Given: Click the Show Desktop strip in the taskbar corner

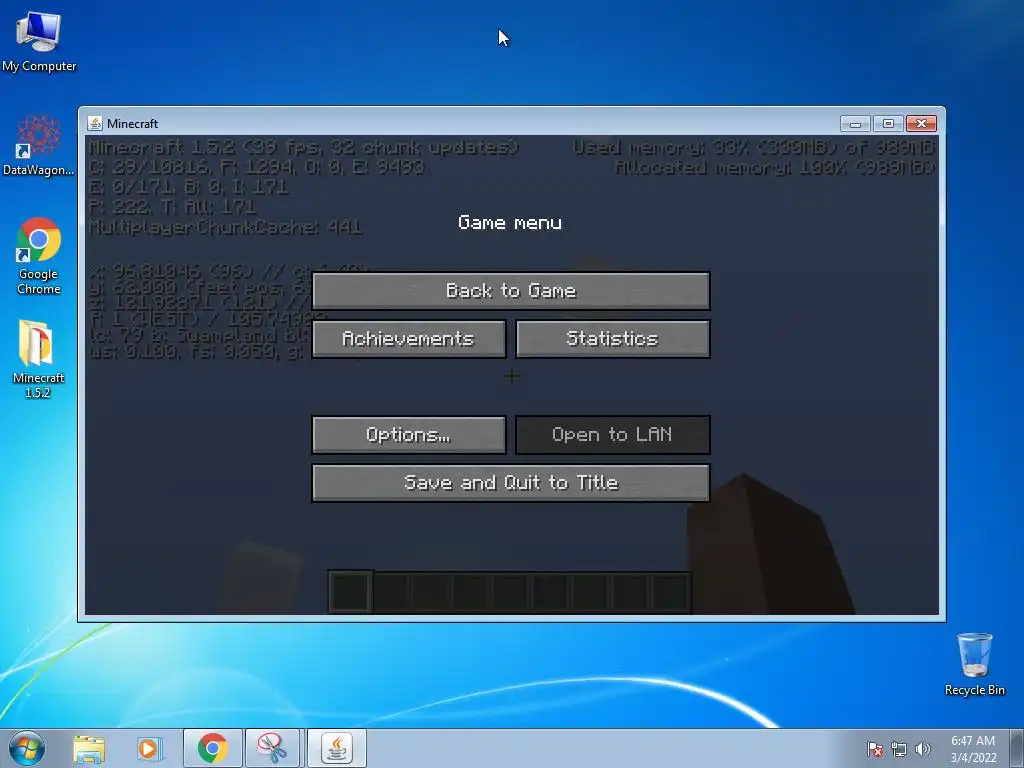Looking at the screenshot, I should pos(1017,748).
